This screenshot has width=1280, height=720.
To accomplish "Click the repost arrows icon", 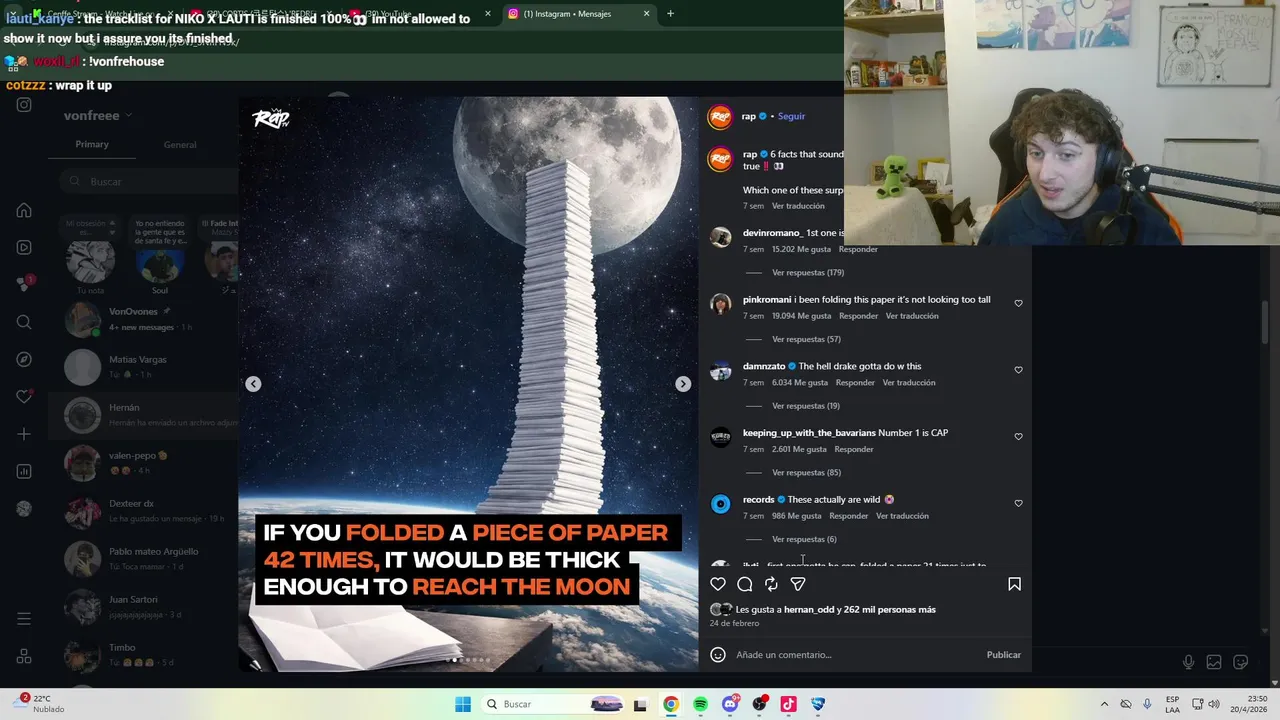I will coord(771,584).
